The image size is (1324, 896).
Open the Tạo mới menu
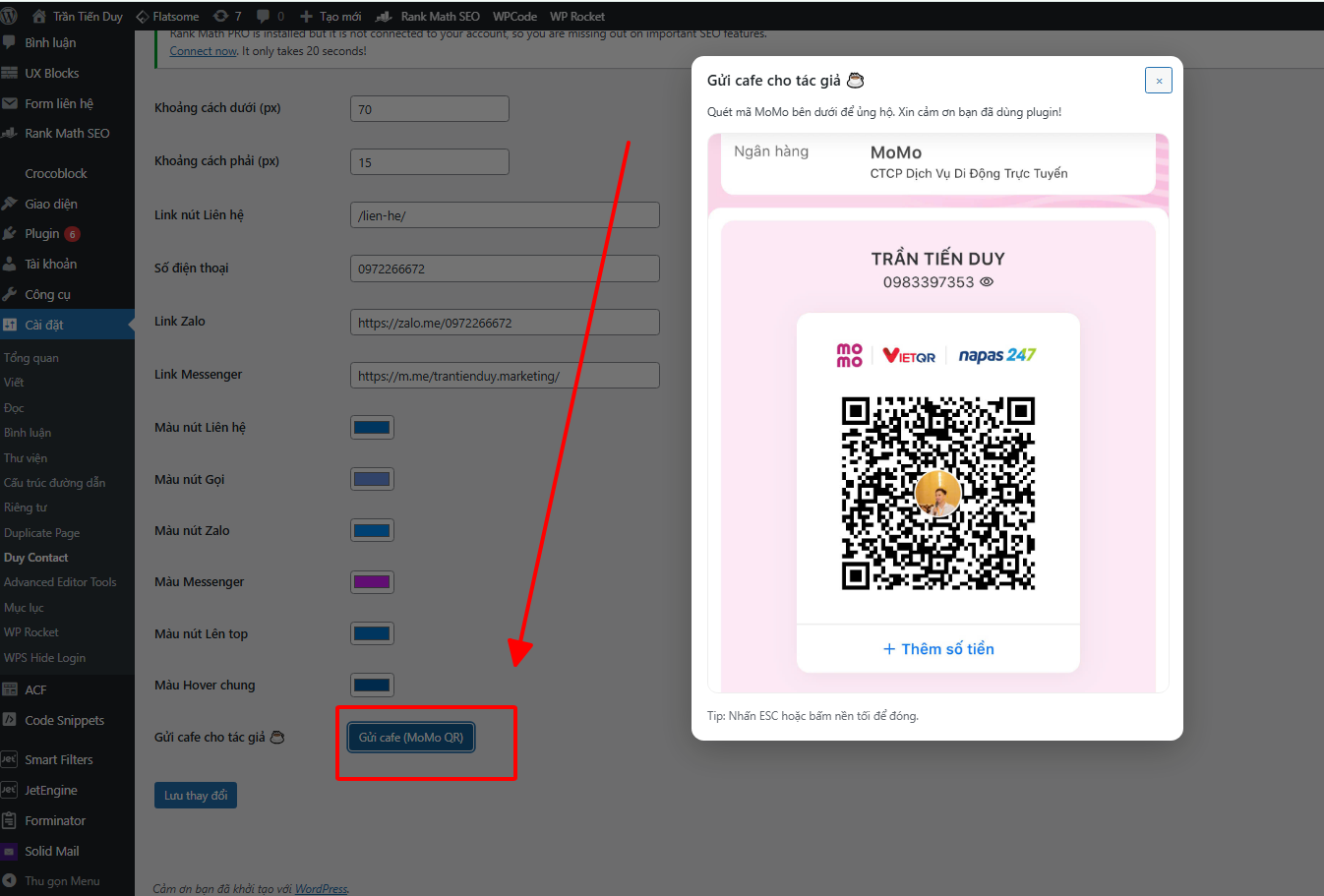click(x=331, y=16)
